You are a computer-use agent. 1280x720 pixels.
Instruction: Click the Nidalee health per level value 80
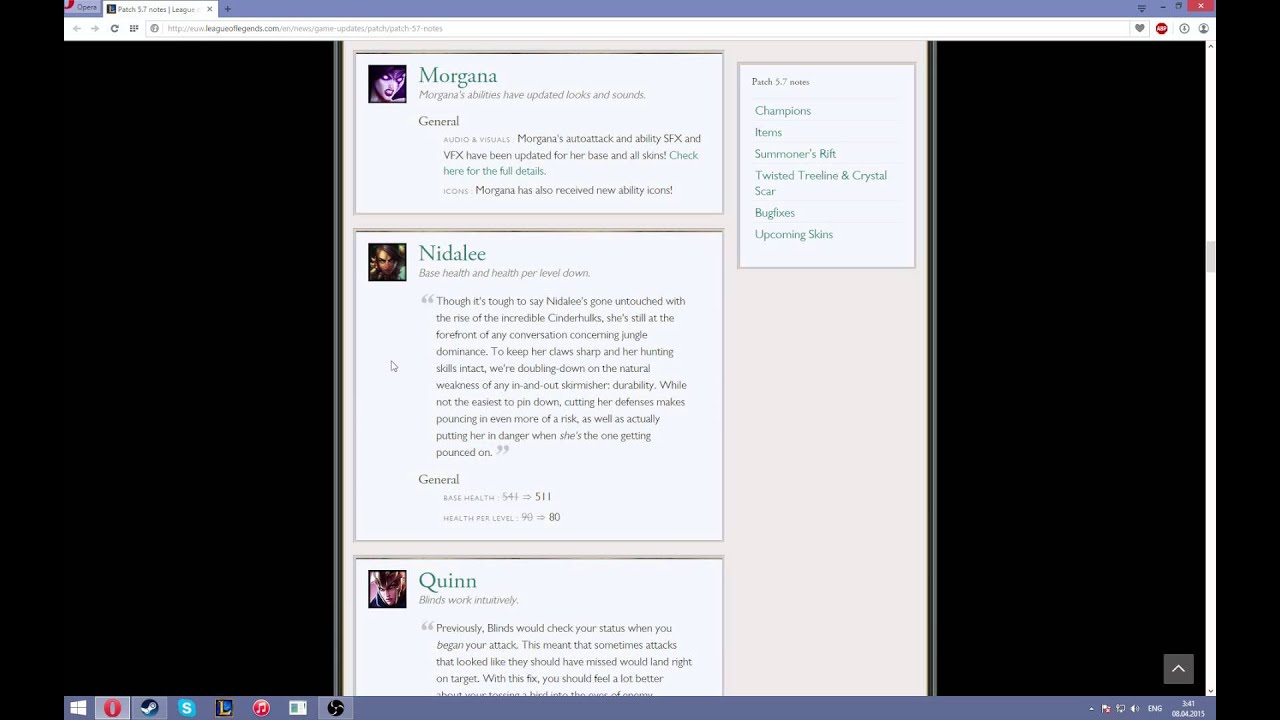[554, 517]
